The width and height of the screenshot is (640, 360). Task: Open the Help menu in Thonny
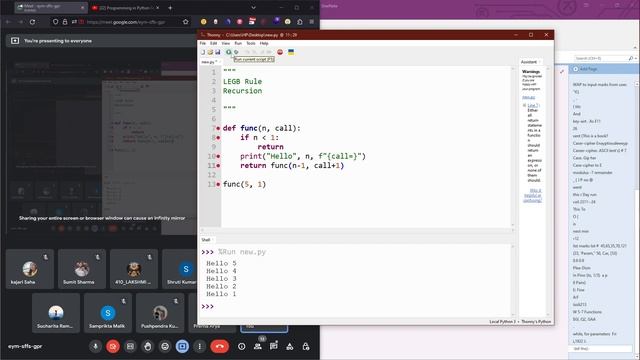[x=264, y=43]
